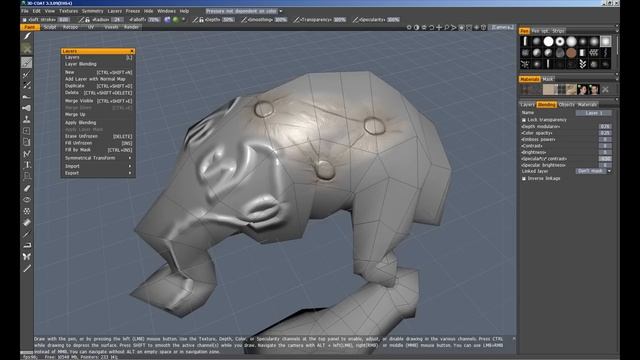Screen dimensions: 640x360
Task: Click the green sphere icon in top toolbar
Action: 176,20
